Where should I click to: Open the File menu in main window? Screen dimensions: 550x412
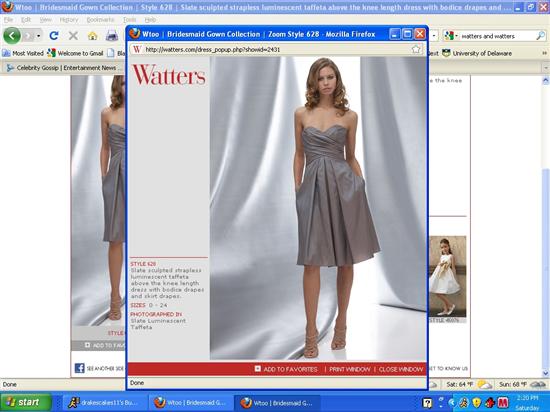[x=8, y=20]
